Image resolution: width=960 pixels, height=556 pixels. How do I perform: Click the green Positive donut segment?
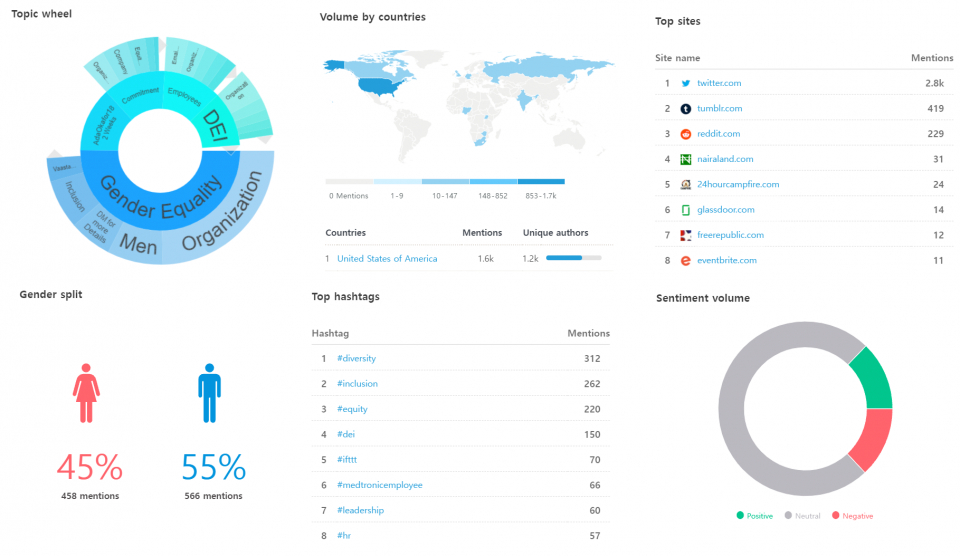pyautogui.click(x=874, y=380)
